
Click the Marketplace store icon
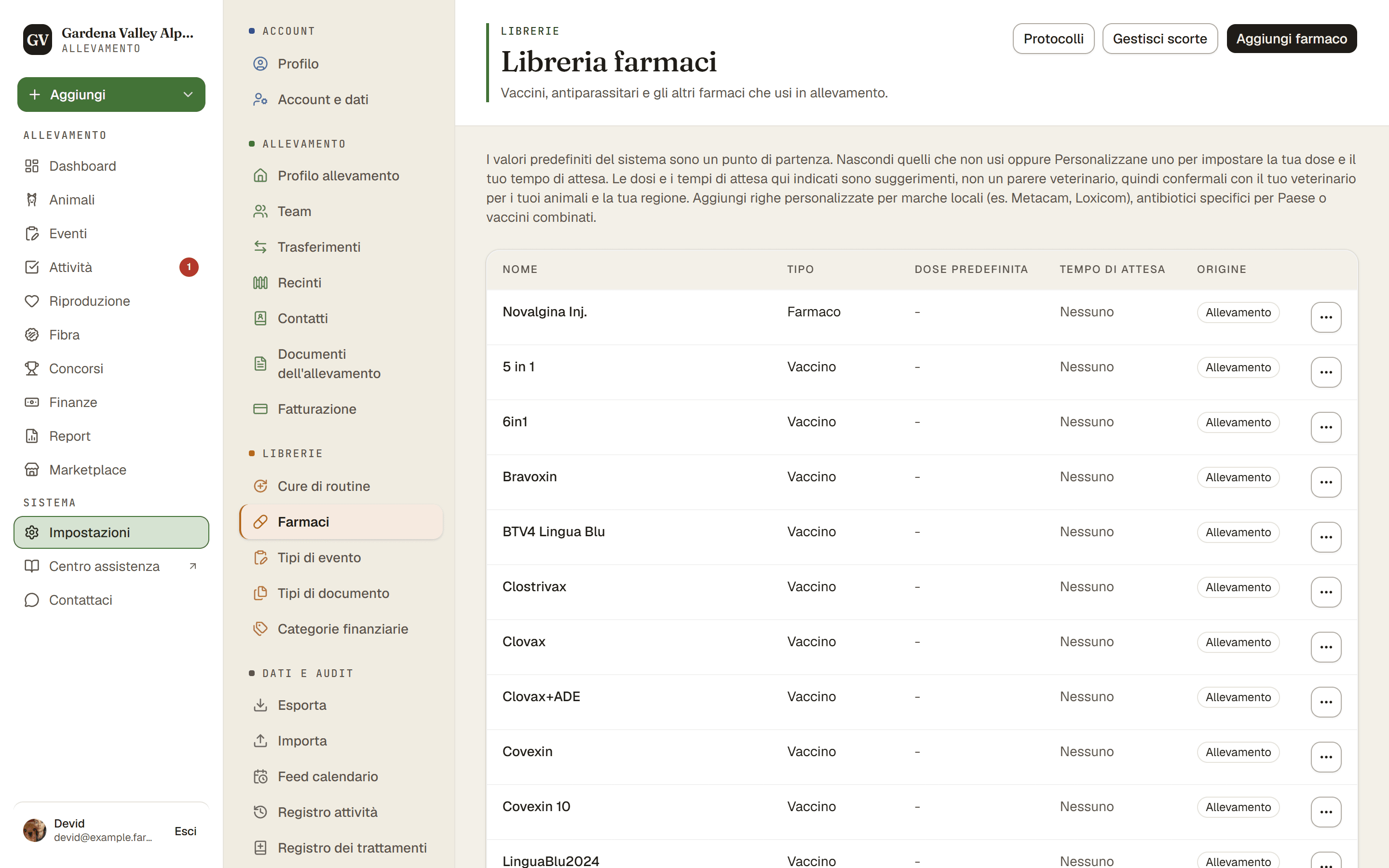tap(31, 470)
